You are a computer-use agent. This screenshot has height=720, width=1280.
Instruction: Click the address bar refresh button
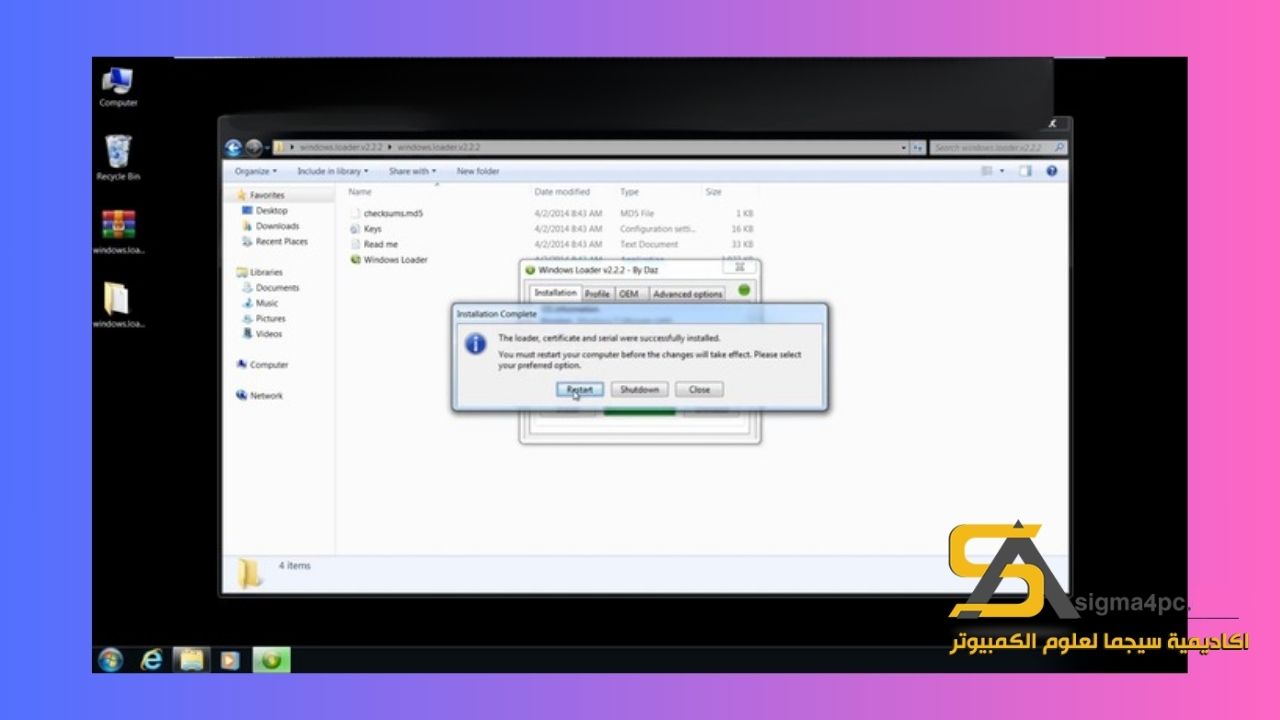[x=917, y=148]
